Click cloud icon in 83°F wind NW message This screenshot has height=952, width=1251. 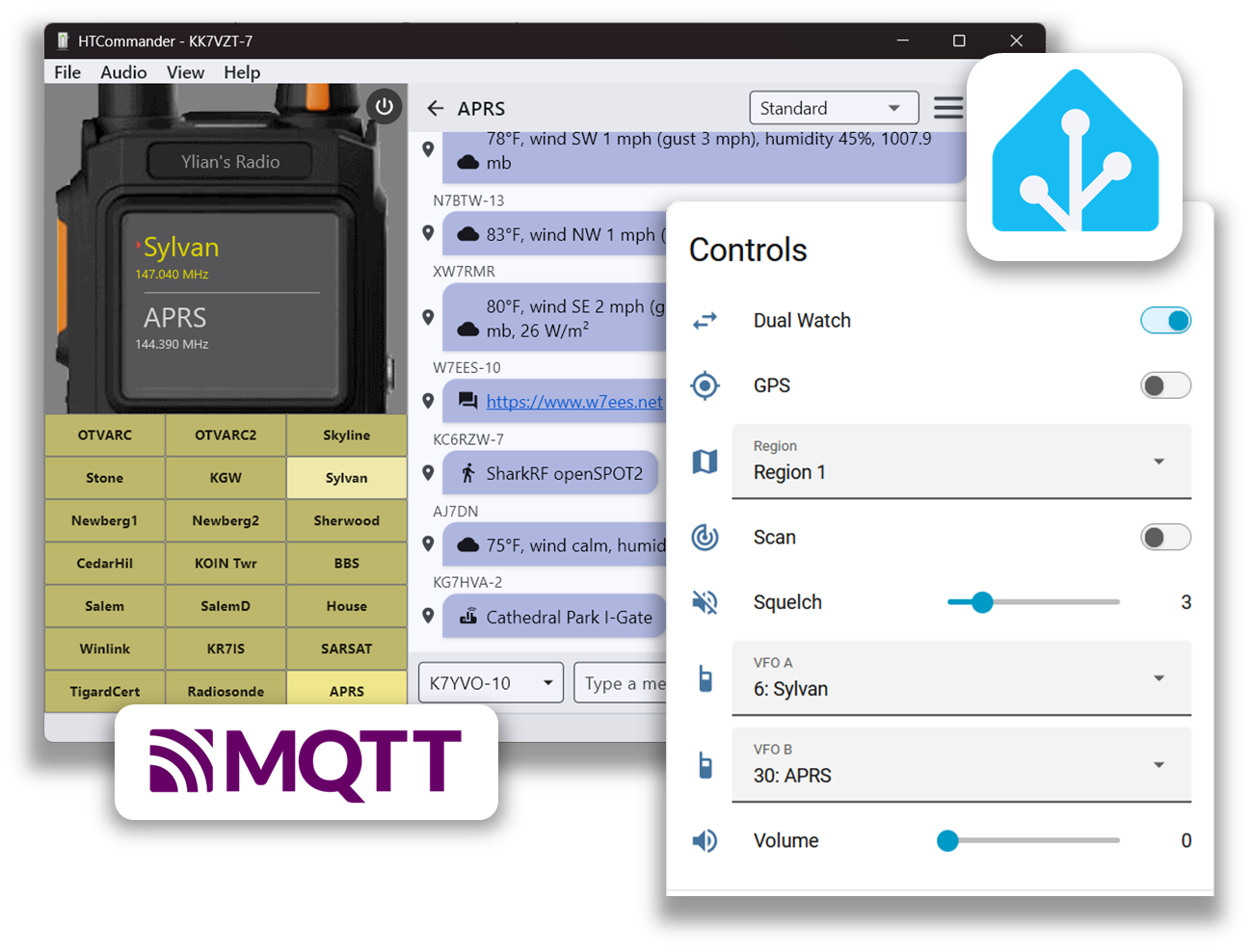coord(468,234)
